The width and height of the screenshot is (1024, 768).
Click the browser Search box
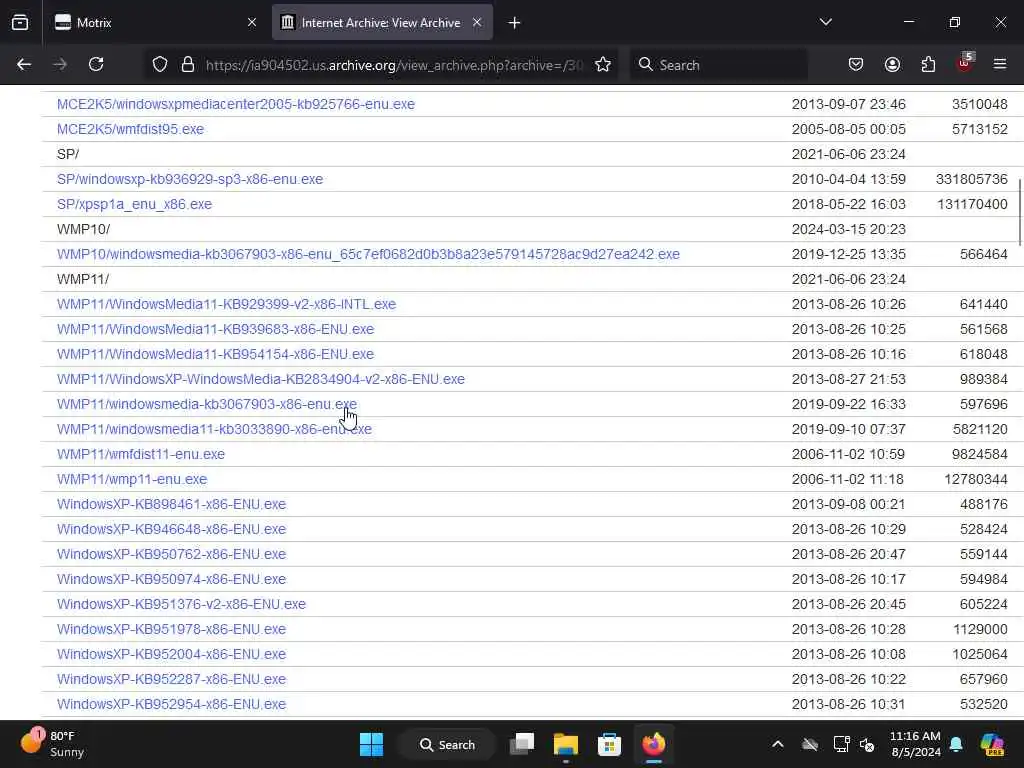point(718,65)
